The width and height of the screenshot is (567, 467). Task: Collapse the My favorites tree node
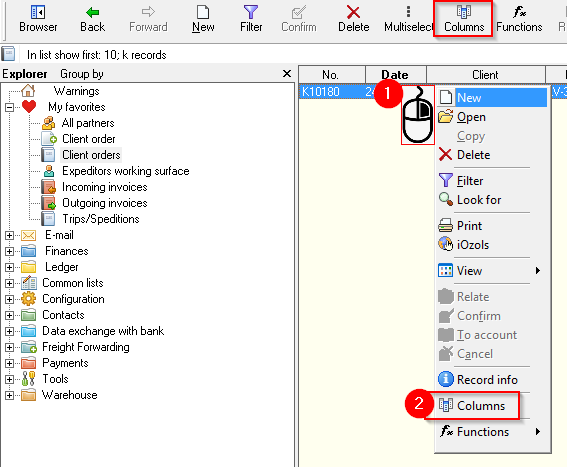[10, 107]
